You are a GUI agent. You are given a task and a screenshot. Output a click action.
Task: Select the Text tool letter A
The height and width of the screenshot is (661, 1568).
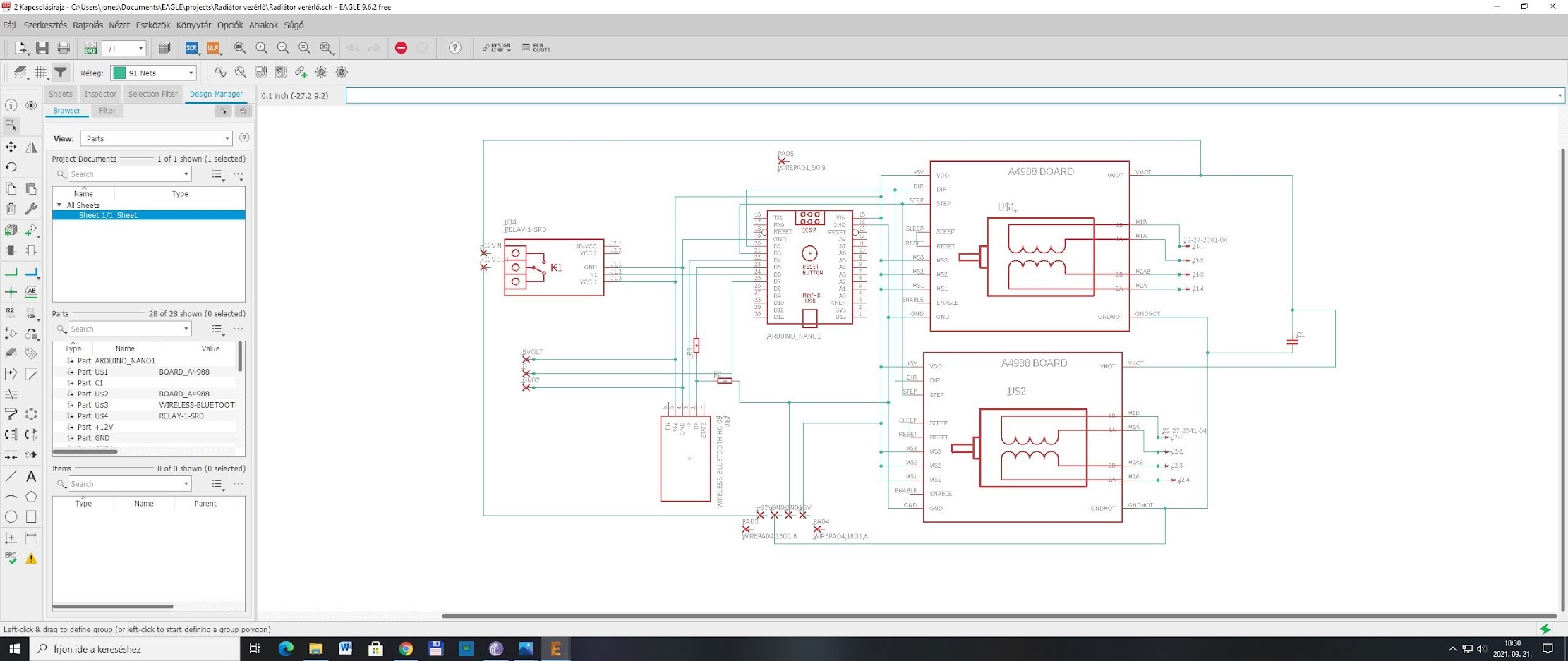[x=31, y=476]
